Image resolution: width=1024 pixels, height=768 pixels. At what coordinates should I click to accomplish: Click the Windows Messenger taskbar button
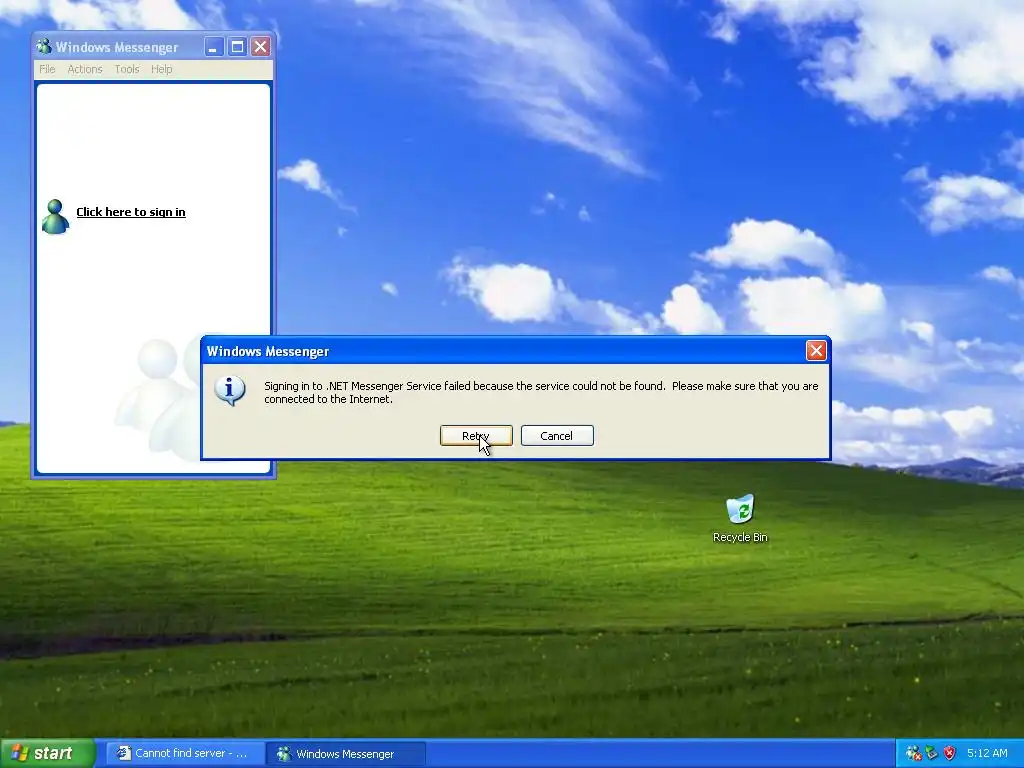(x=346, y=754)
